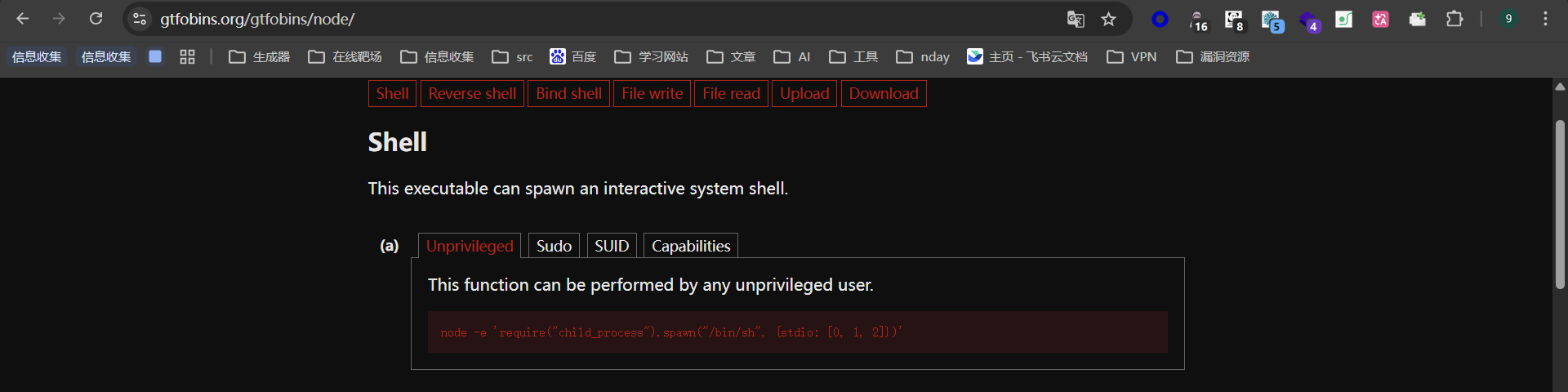Image resolution: width=1568 pixels, height=392 pixels.
Task: Open the tab groups grid icon
Action: (x=187, y=56)
